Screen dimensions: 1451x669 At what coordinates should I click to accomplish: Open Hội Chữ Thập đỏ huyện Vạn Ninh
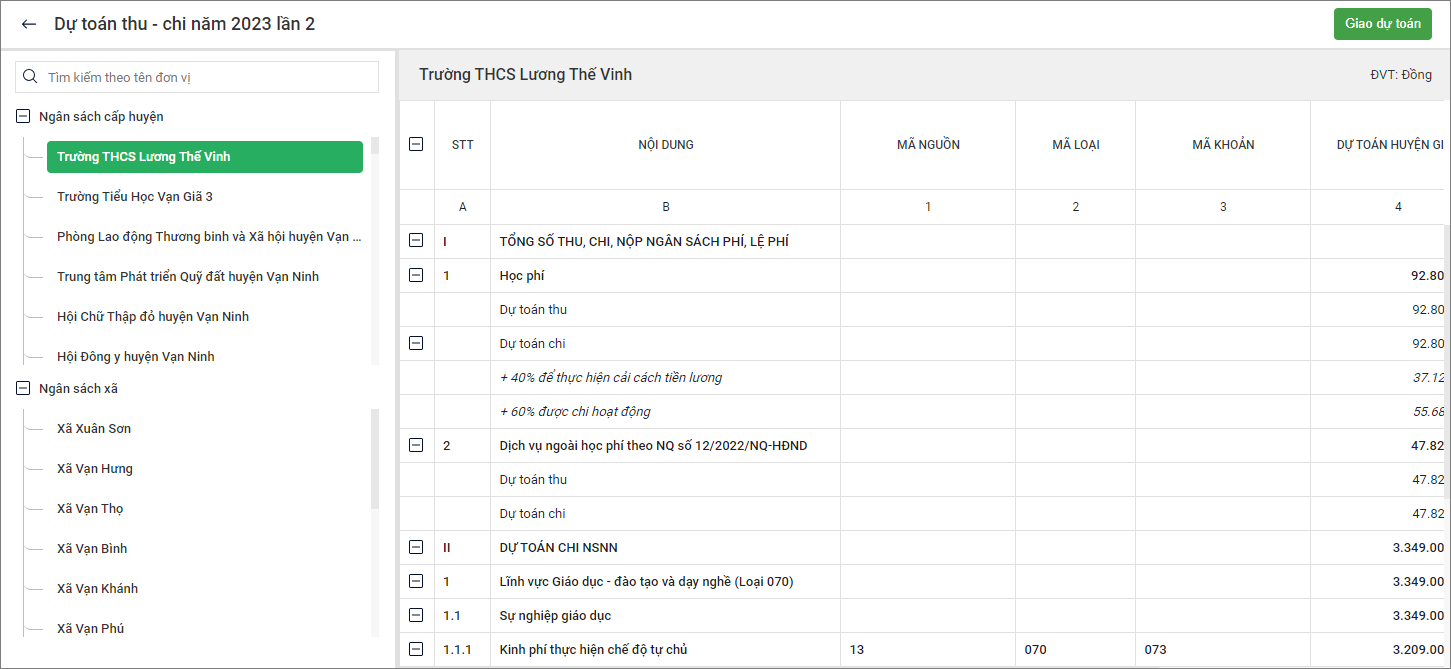coord(153,317)
